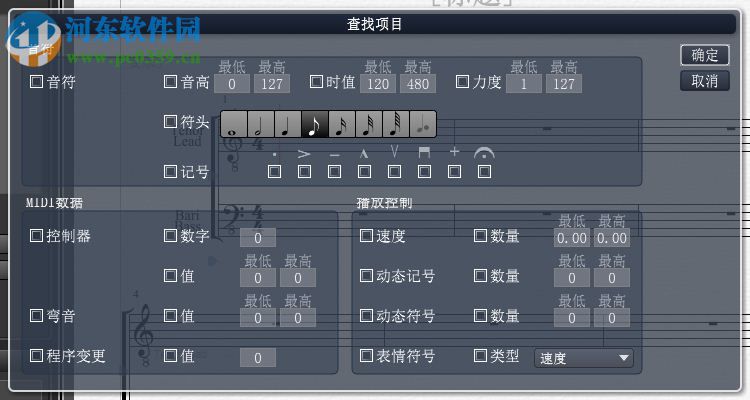
Task: Select the thirty-second note notehead
Action: (x=368, y=124)
